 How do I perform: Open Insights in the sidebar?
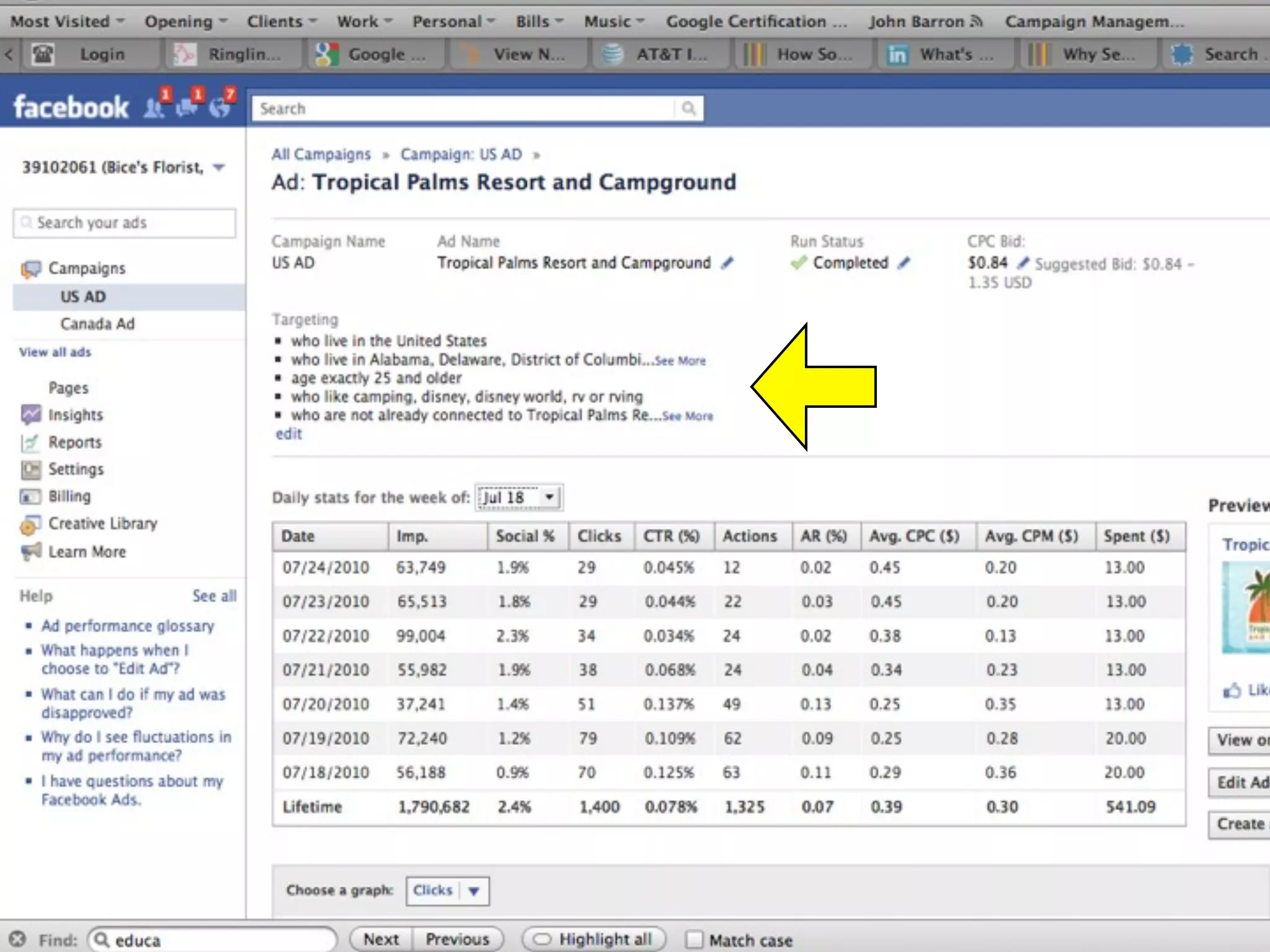click(x=75, y=415)
